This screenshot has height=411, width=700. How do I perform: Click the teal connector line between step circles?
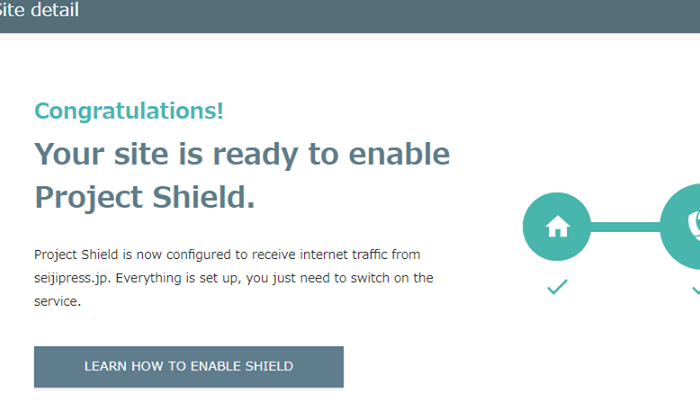pos(625,227)
